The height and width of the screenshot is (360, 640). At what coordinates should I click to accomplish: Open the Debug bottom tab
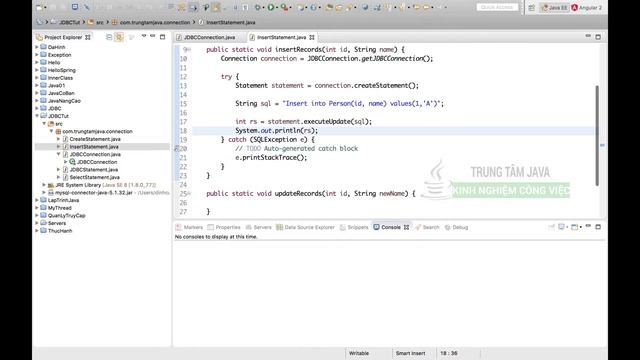pos(456,227)
